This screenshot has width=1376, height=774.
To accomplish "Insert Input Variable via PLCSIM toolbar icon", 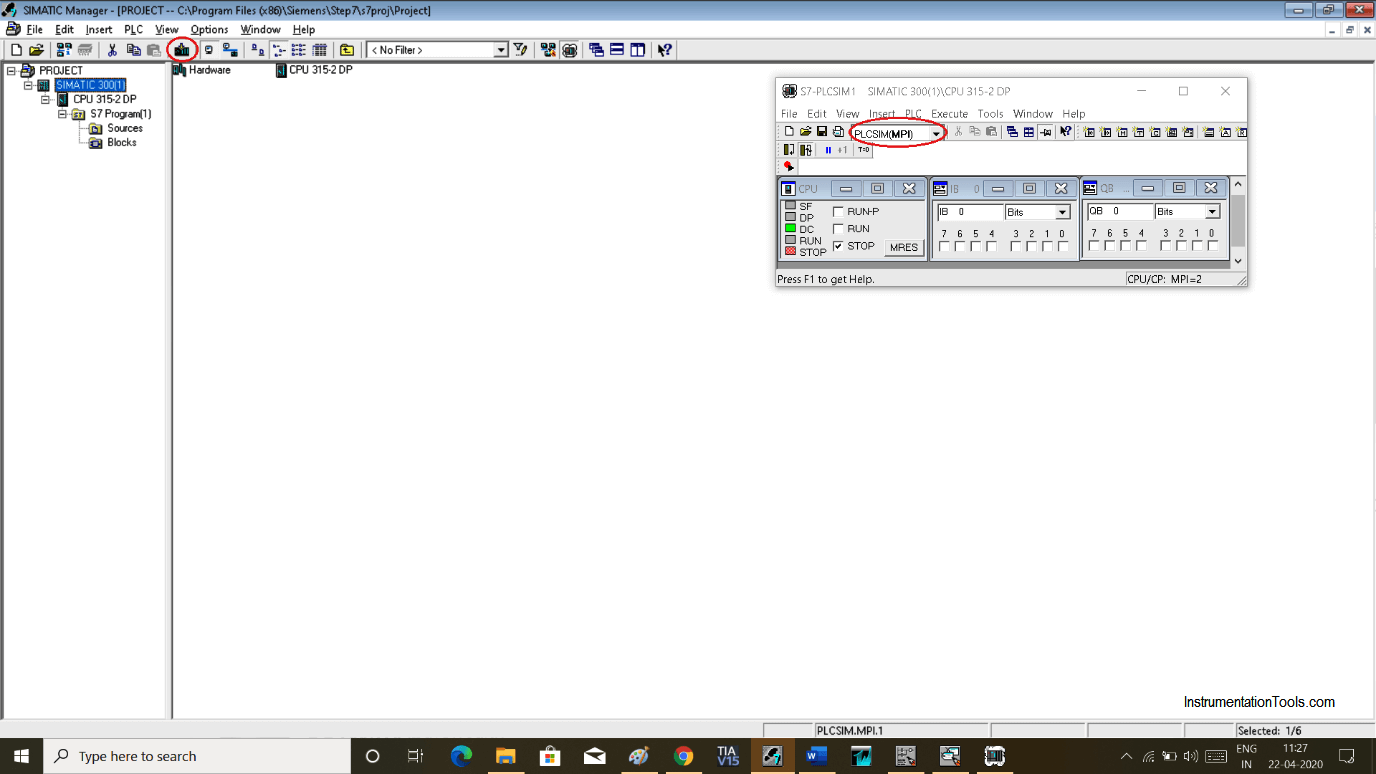I will [1089, 132].
